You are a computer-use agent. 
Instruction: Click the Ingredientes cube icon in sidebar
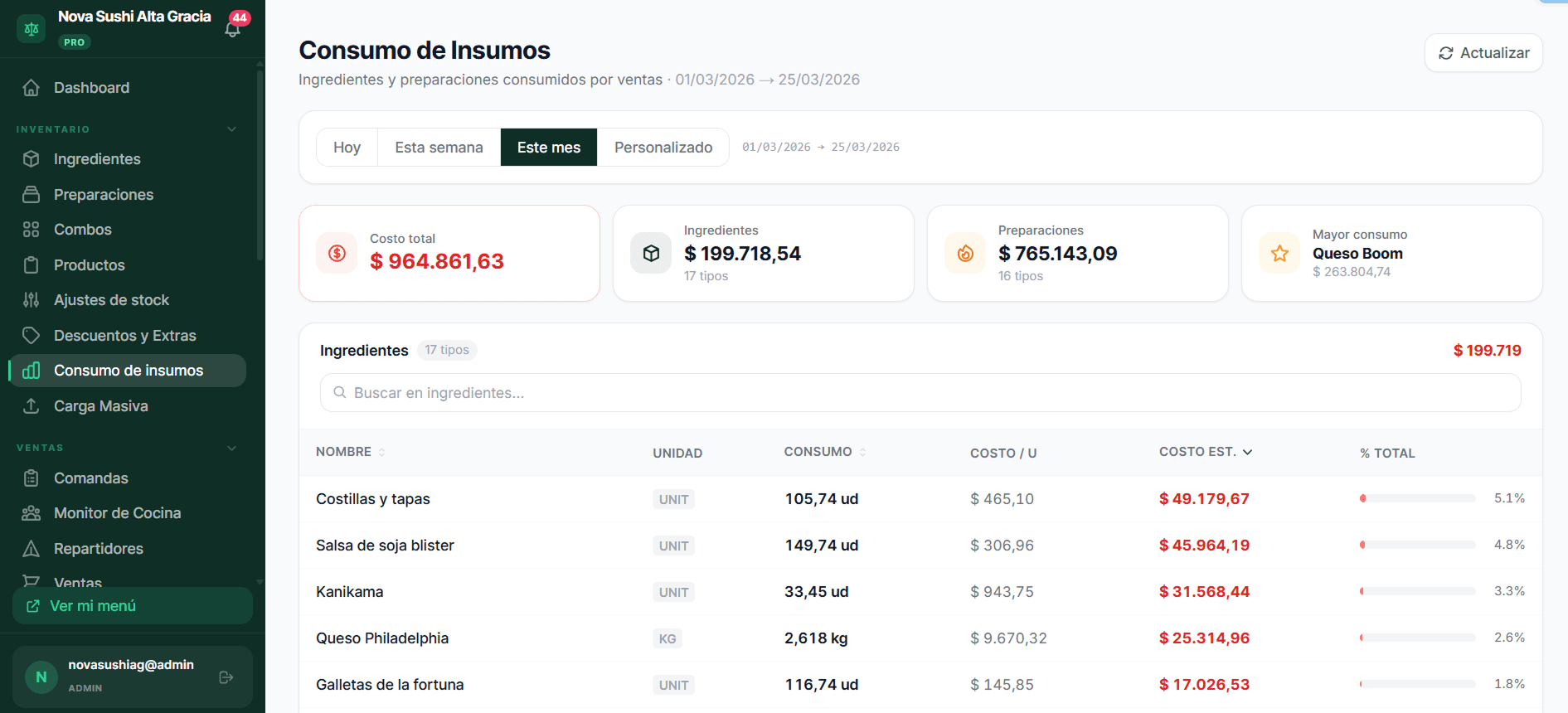pyautogui.click(x=32, y=159)
